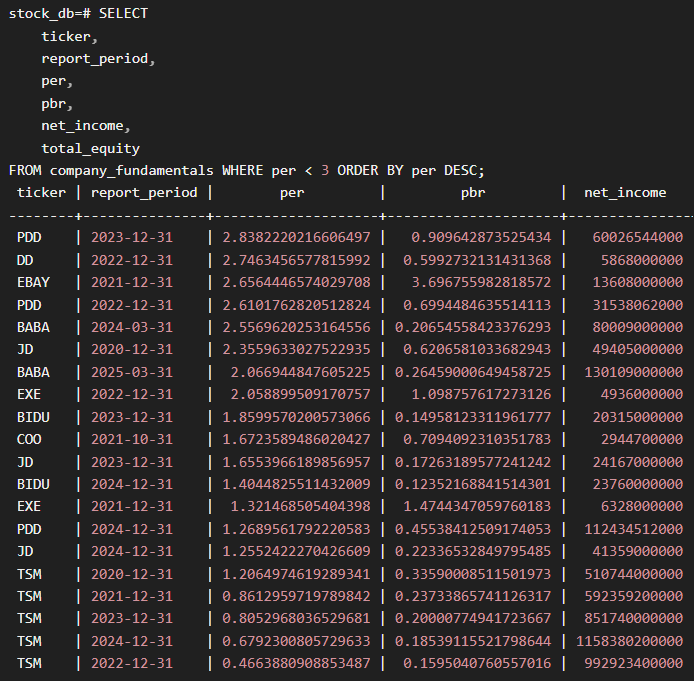
Task: Select date 2025-03-31 in BABA row
Action: pos(132,372)
